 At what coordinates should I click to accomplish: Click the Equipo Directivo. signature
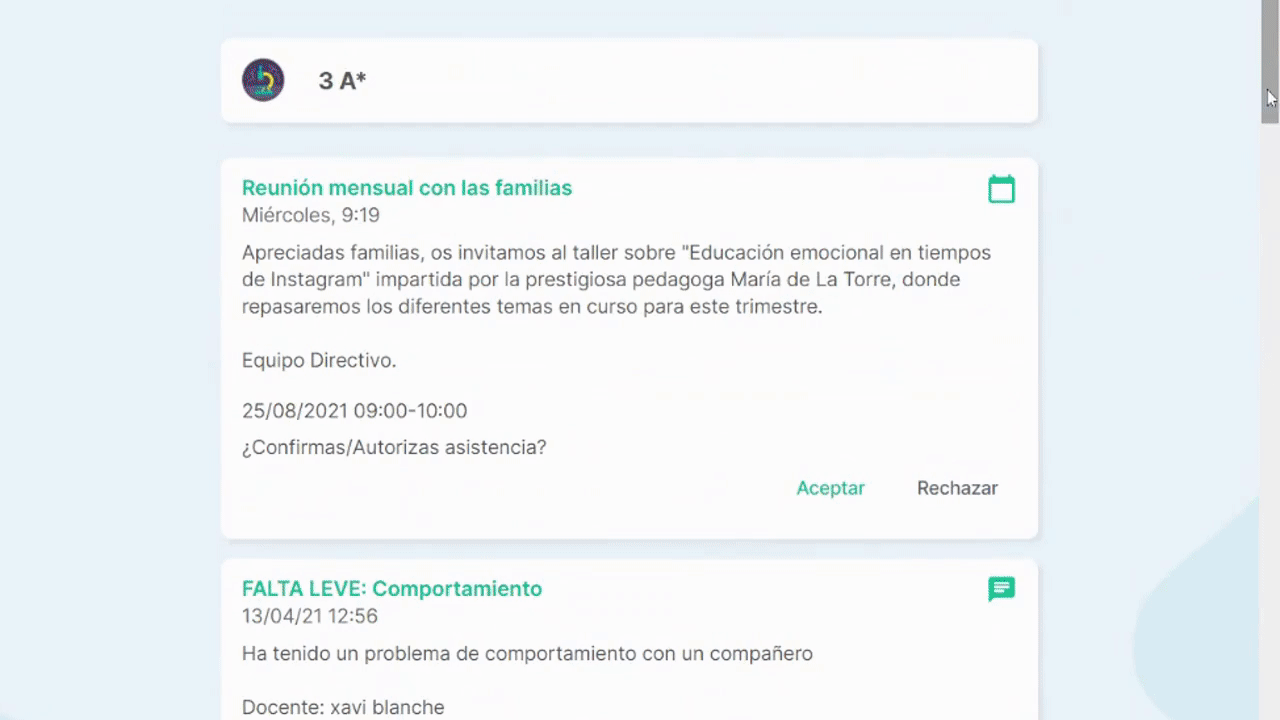tap(319, 360)
